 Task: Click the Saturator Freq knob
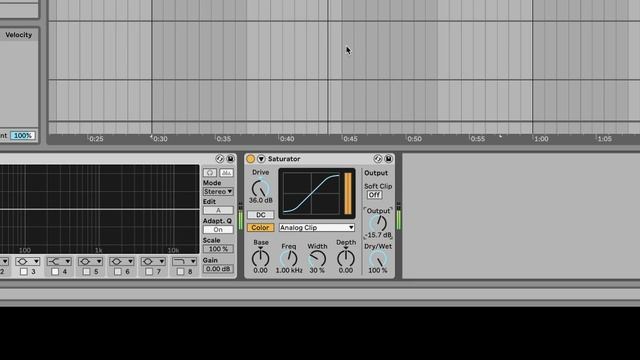click(x=289, y=258)
